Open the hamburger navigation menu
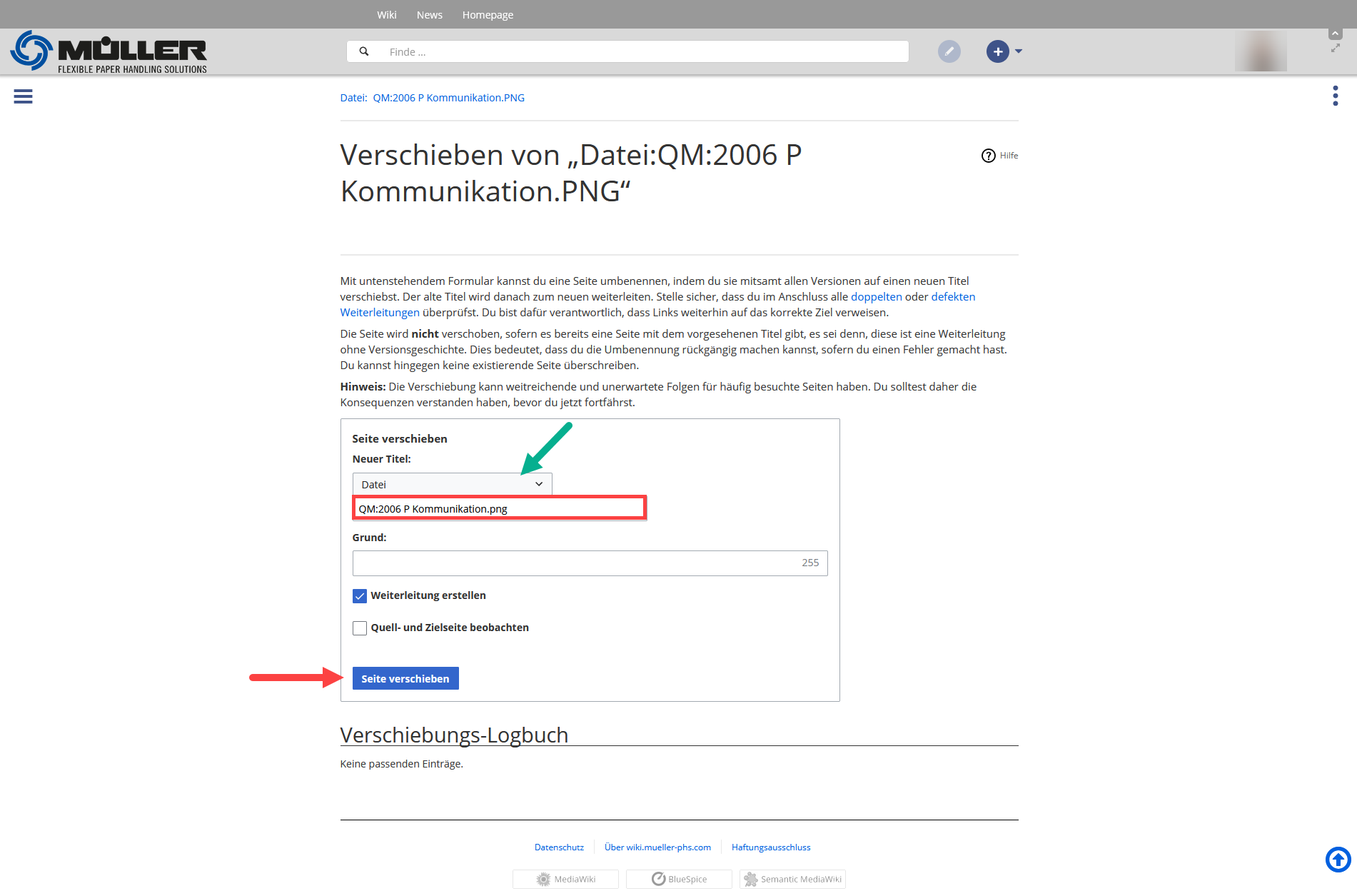Image resolution: width=1357 pixels, height=896 pixels. point(23,96)
